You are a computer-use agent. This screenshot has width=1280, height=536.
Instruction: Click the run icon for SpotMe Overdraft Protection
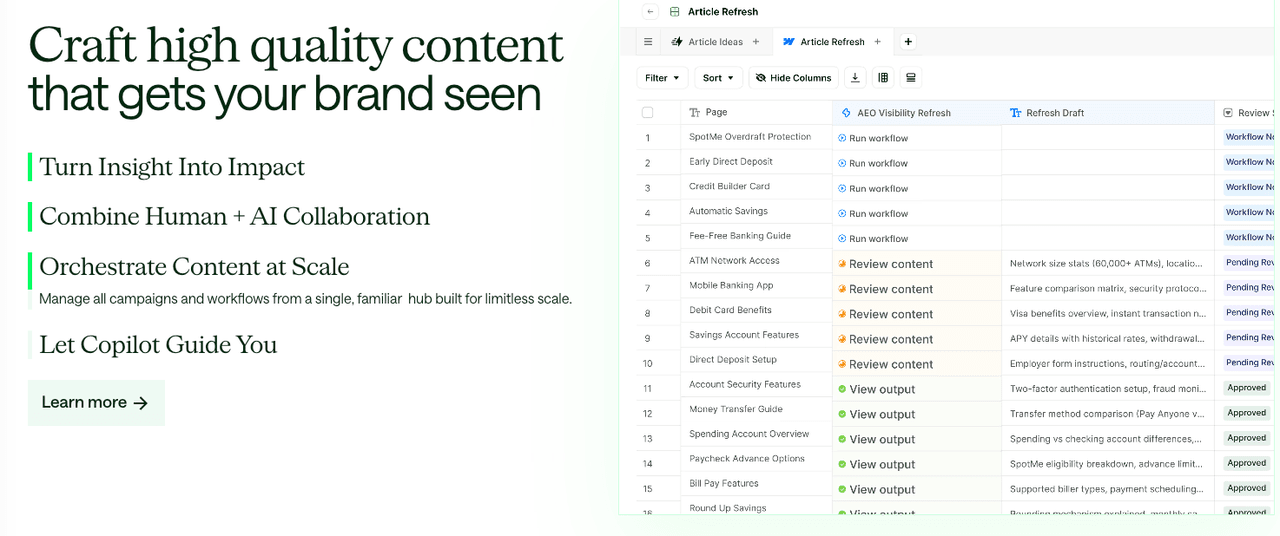tap(842, 138)
